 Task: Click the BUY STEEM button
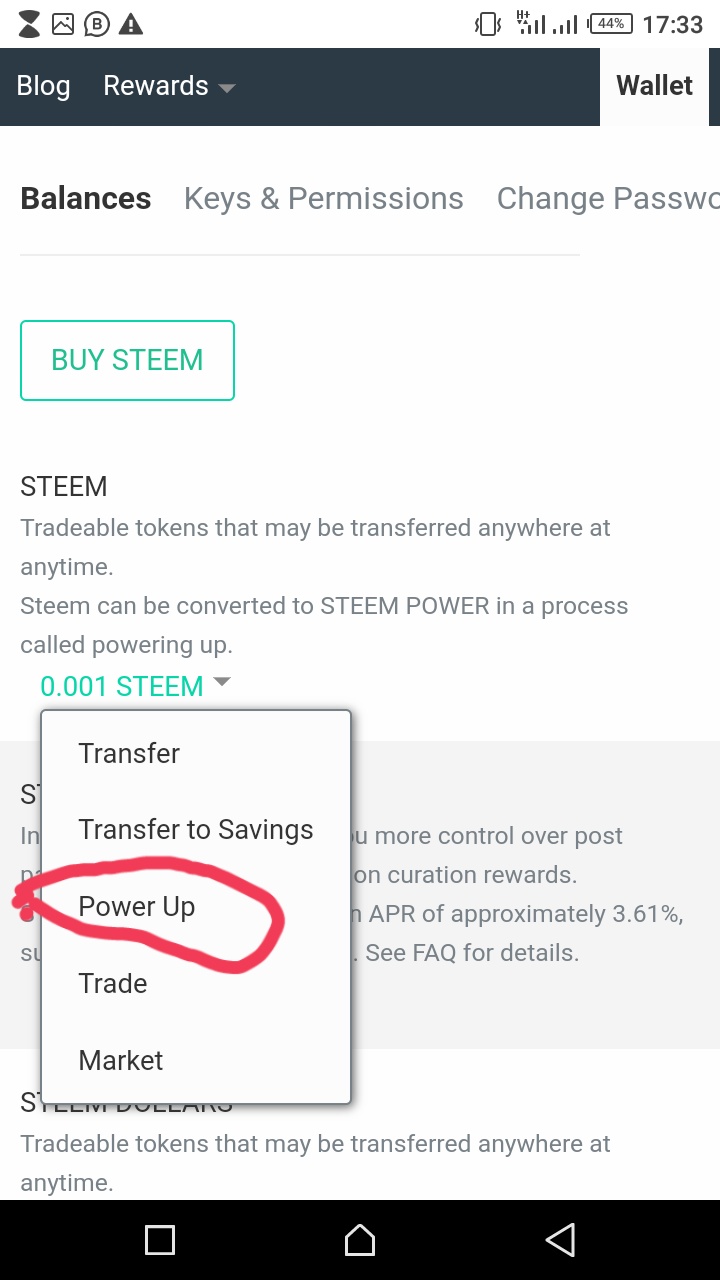click(127, 360)
